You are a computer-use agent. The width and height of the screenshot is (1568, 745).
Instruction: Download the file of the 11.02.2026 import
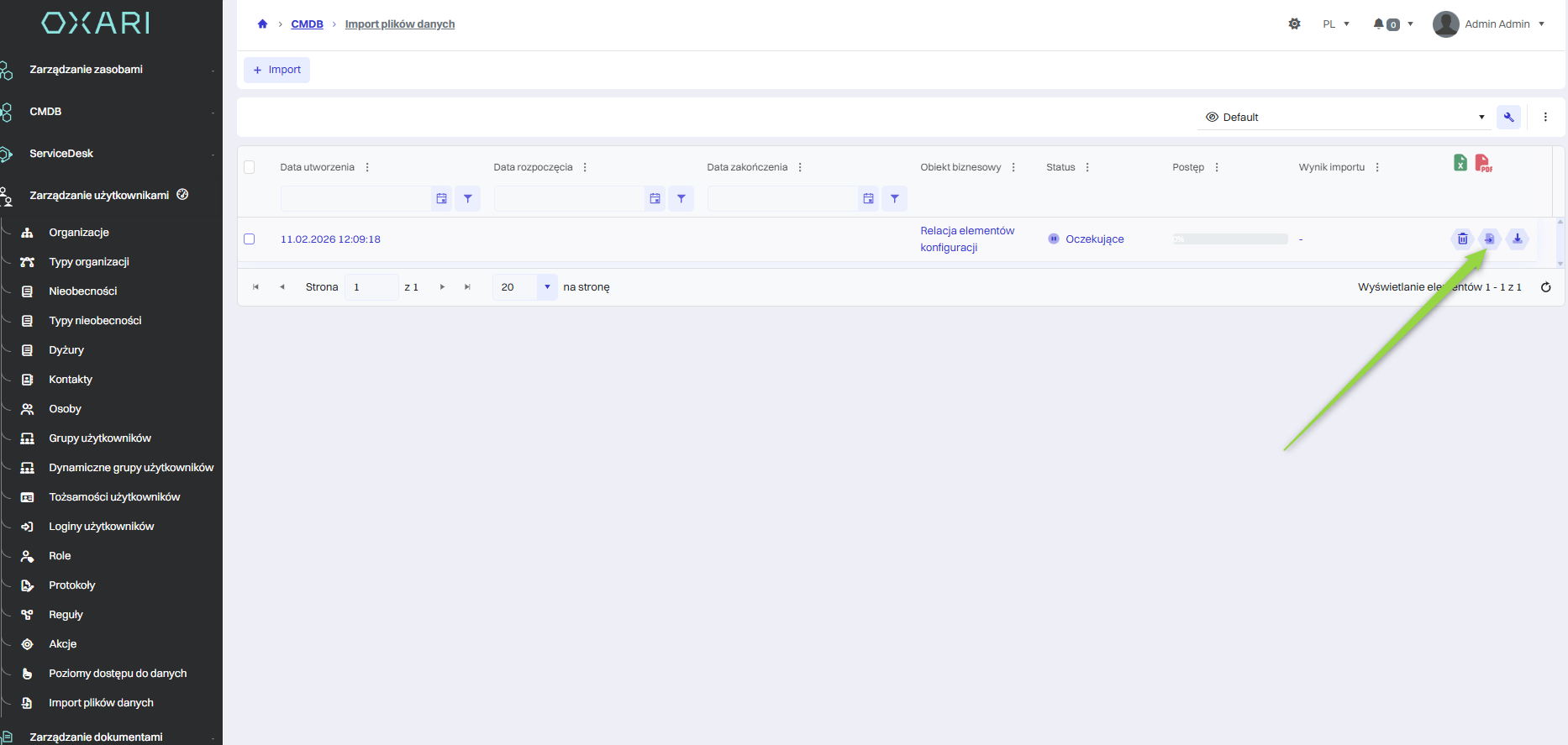tap(1517, 239)
